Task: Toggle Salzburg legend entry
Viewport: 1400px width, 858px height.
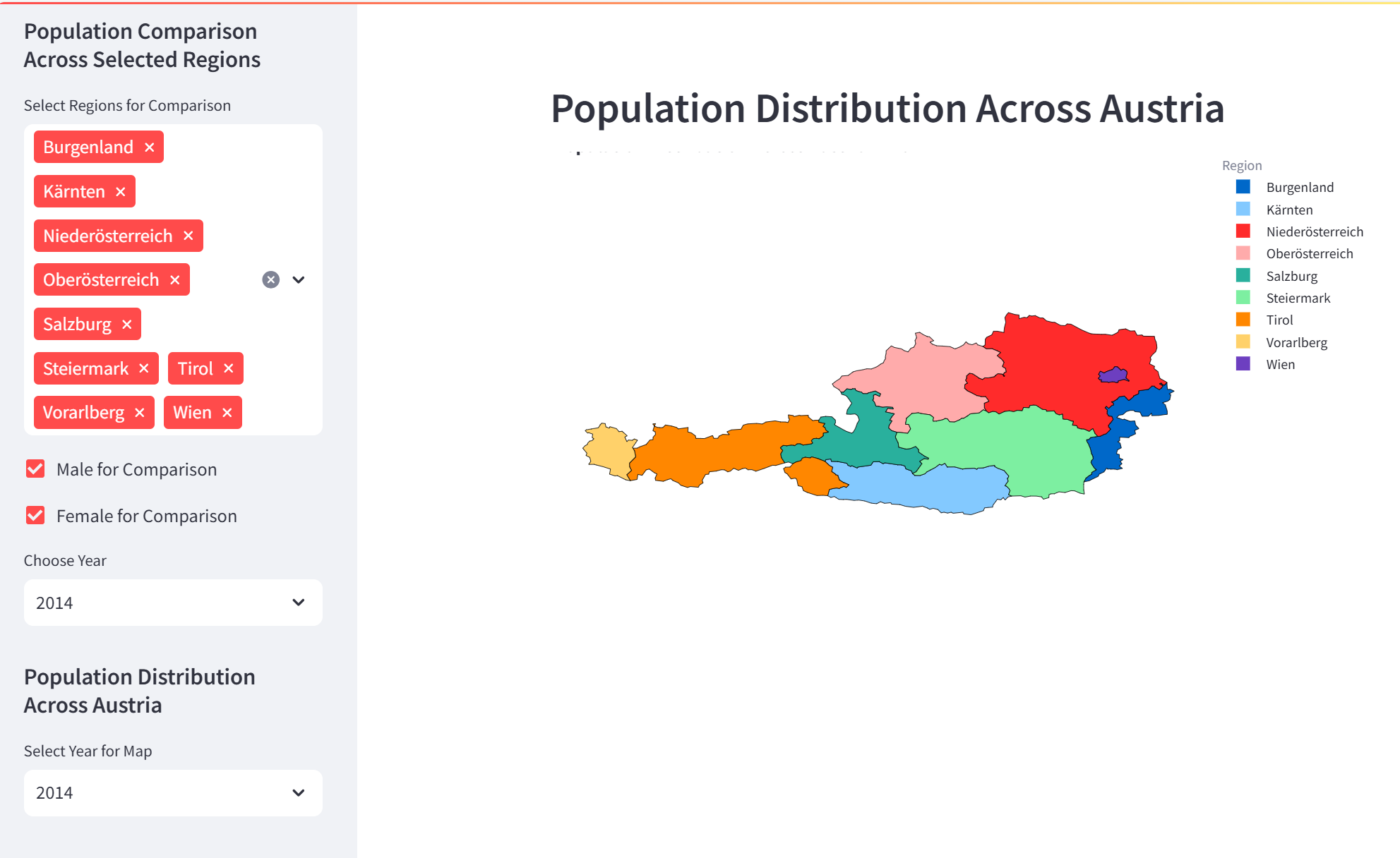Action: click(1277, 276)
